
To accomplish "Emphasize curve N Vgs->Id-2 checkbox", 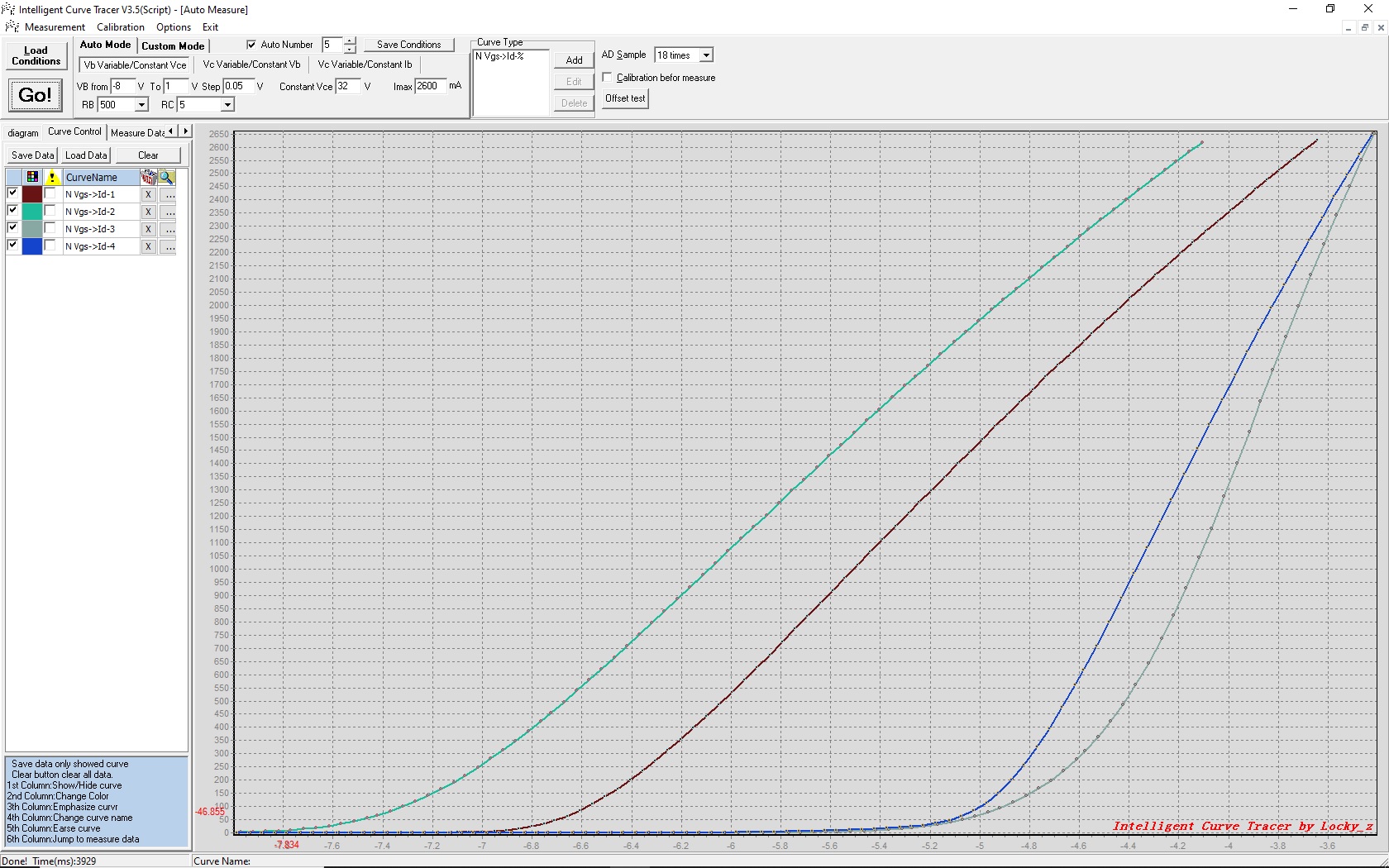I will click(50, 211).
